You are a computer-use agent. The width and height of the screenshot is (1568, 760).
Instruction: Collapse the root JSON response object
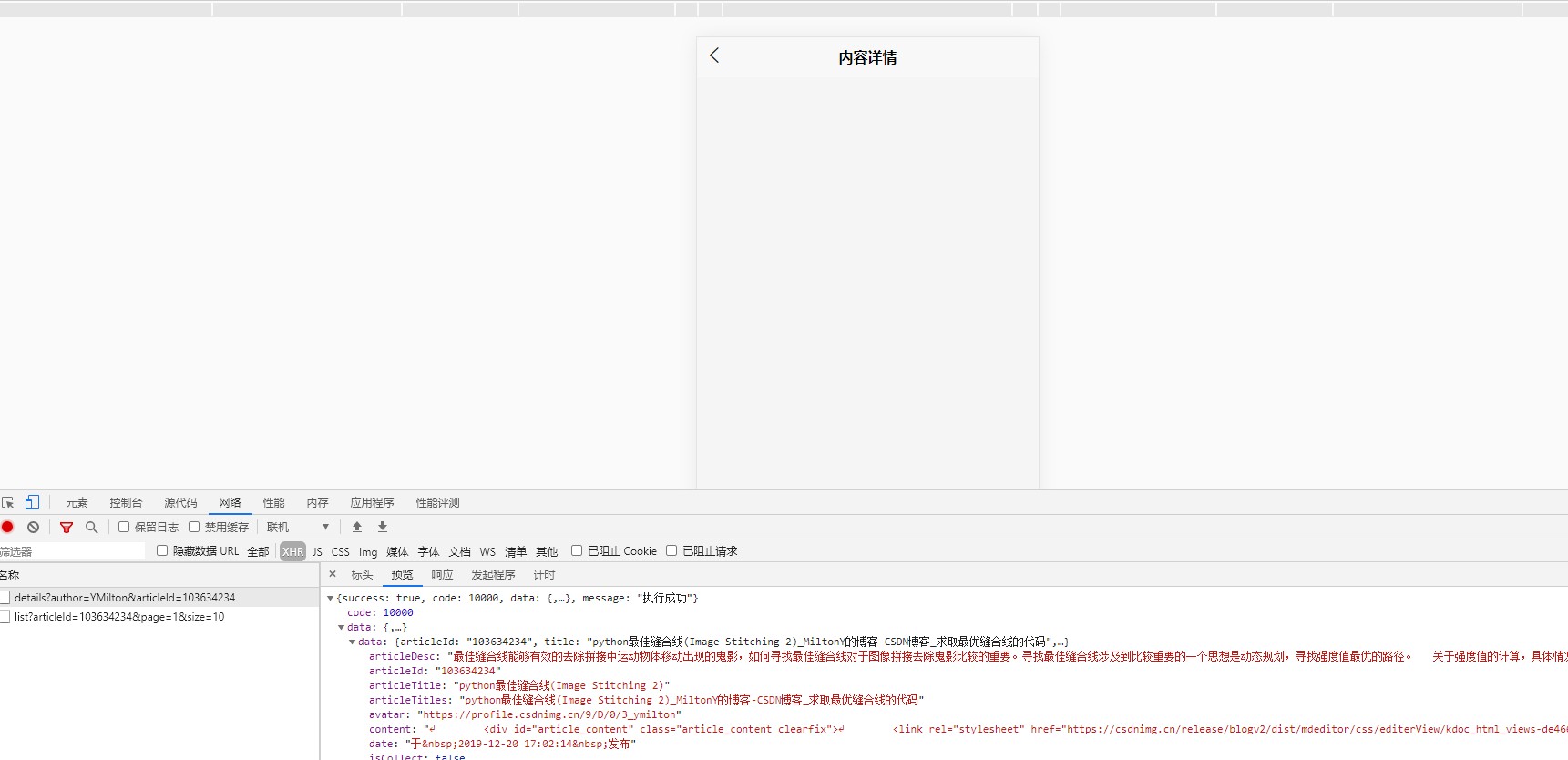[330, 599]
